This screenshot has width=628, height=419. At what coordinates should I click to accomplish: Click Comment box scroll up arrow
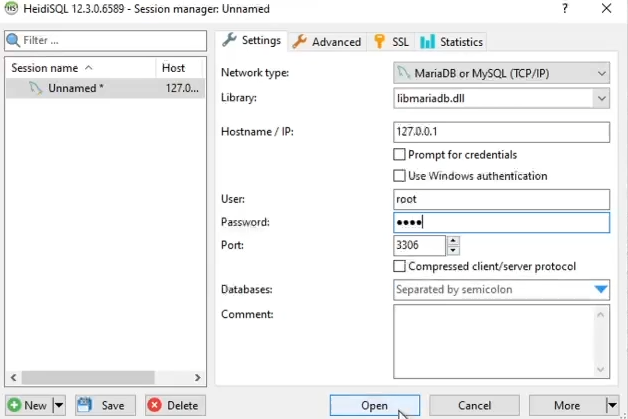click(x=600, y=315)
